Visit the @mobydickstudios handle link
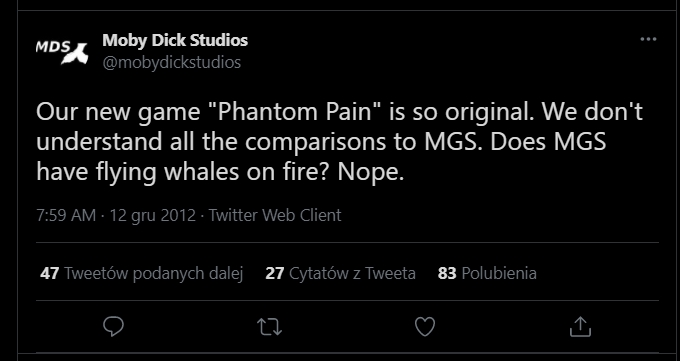 click(171, 62)
